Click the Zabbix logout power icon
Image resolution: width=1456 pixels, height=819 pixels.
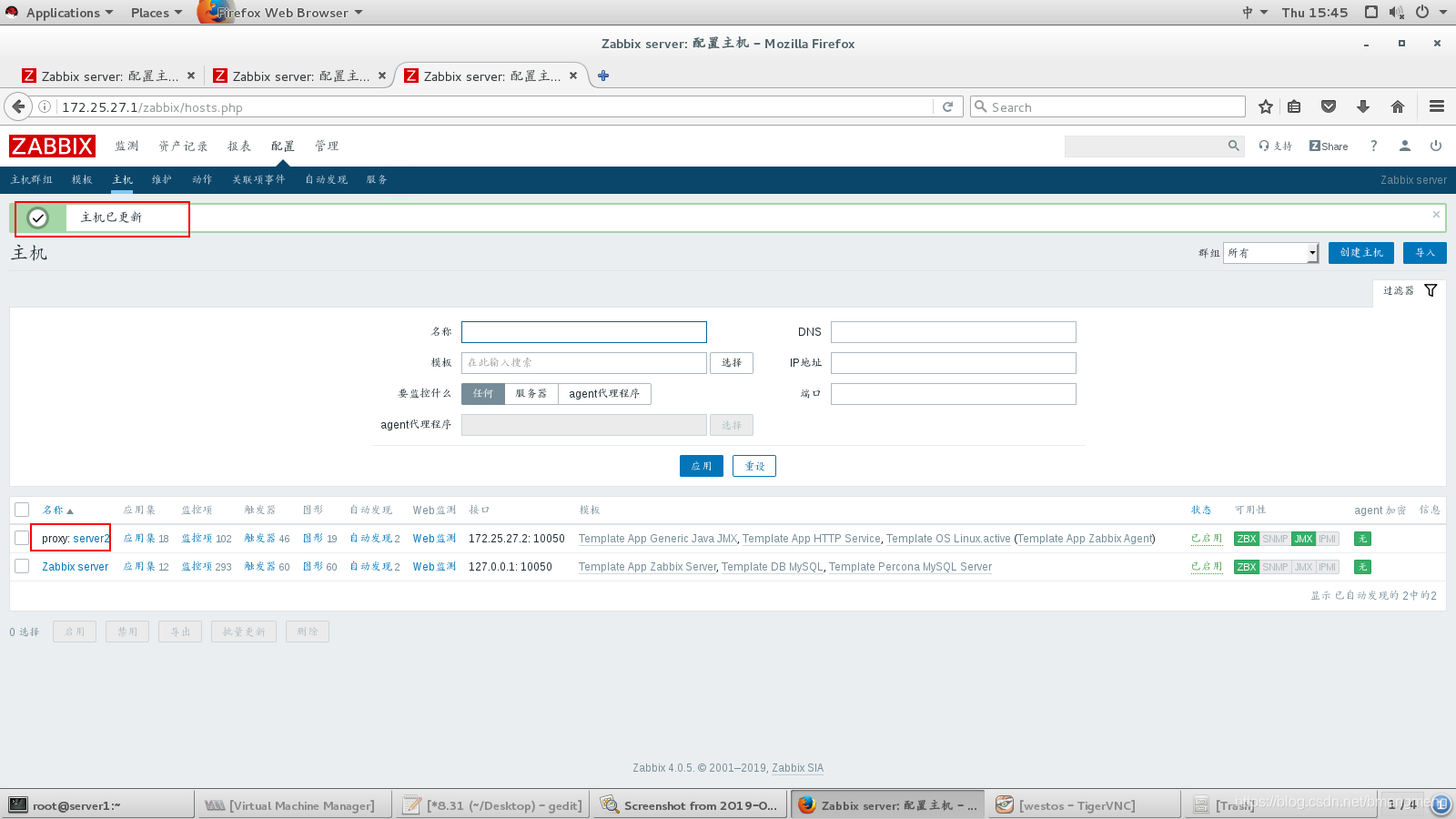(x=1436, y=146)
